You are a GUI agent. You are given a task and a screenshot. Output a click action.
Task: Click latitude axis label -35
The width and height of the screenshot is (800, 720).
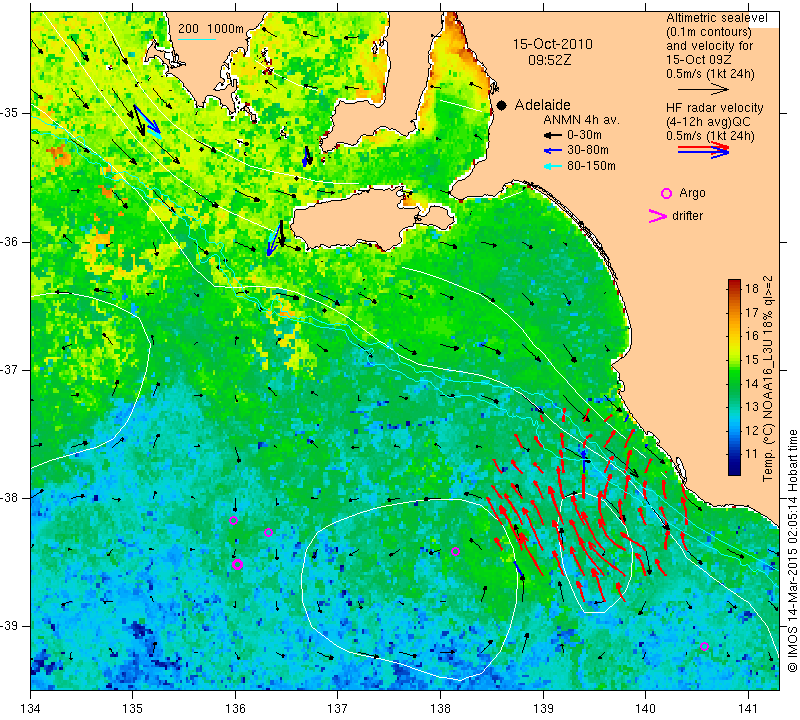point(10,113)
